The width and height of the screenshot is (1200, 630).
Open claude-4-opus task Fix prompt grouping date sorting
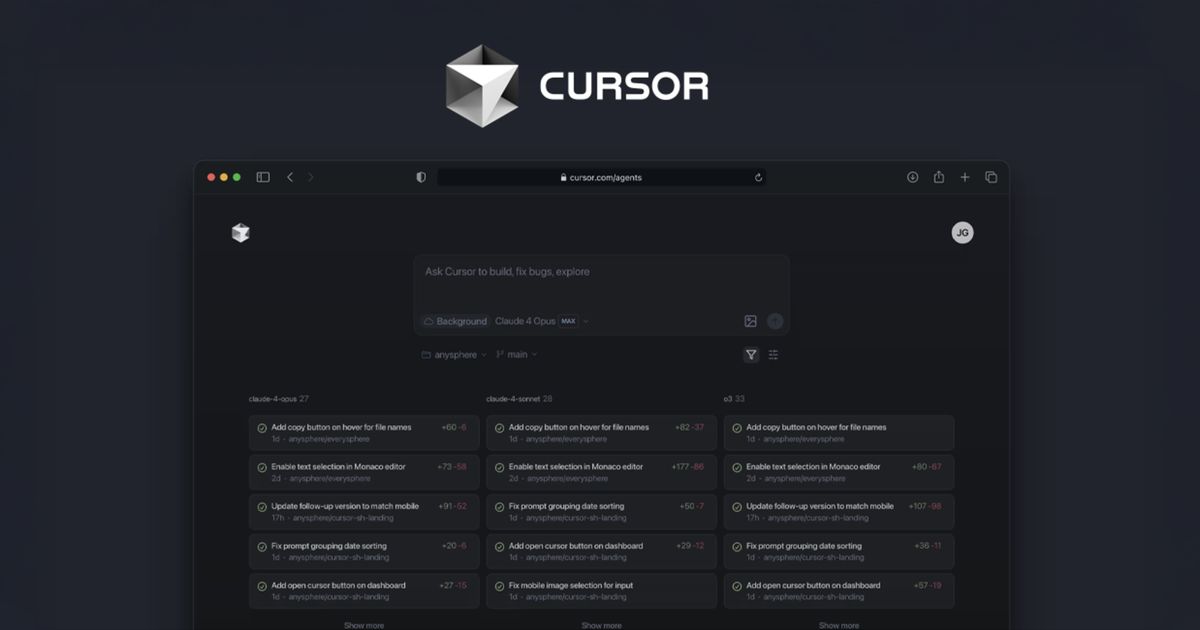[x=364, y=551]
